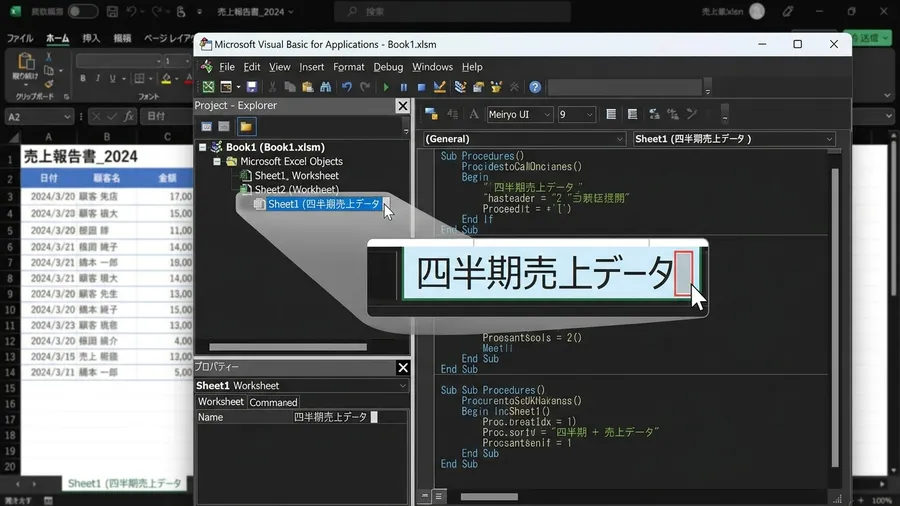Open the VBA Windows menu
The image size is (900, 506).
[x=432, y=67]
